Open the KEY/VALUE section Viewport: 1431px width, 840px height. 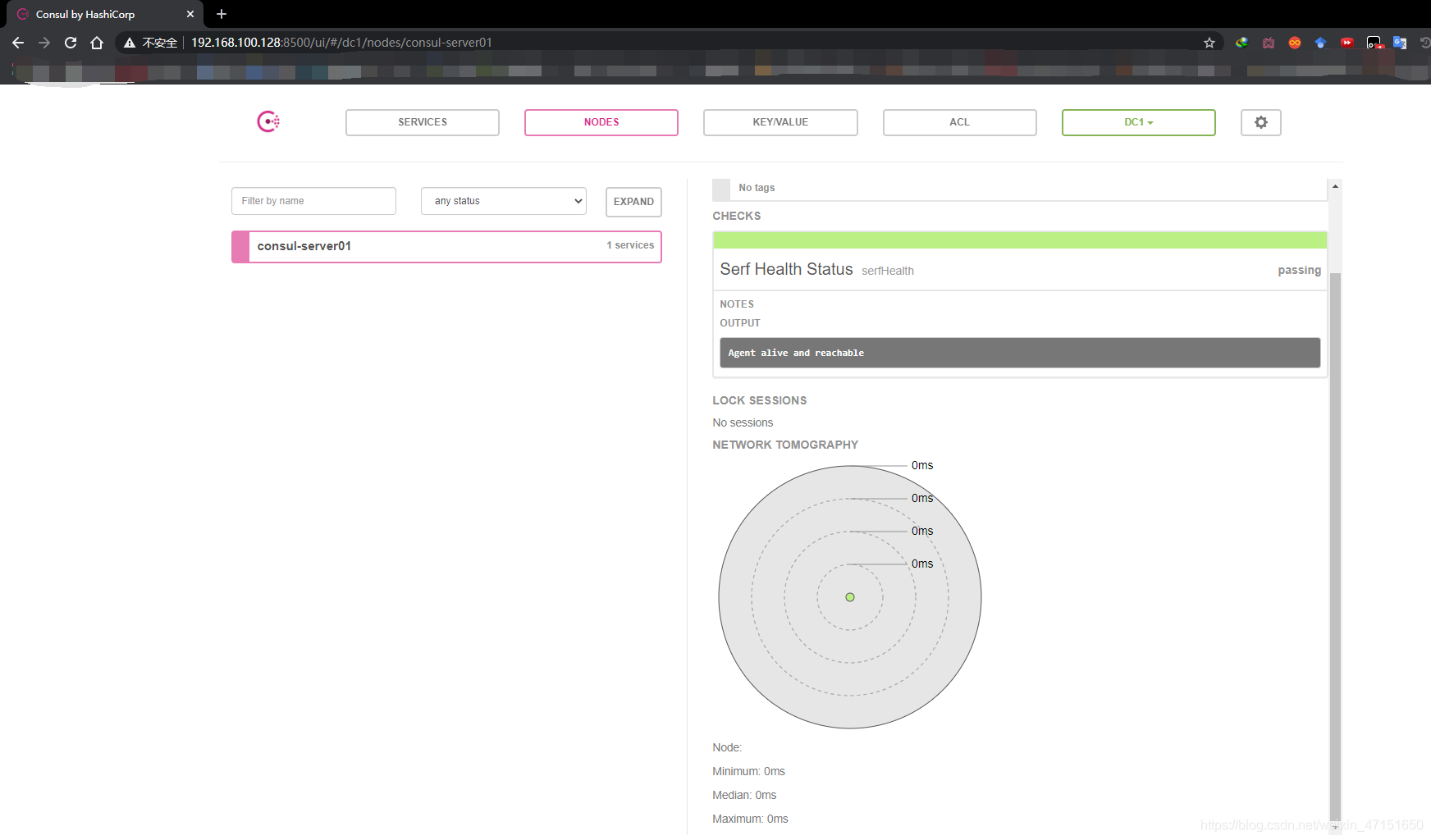click(780, 122)
